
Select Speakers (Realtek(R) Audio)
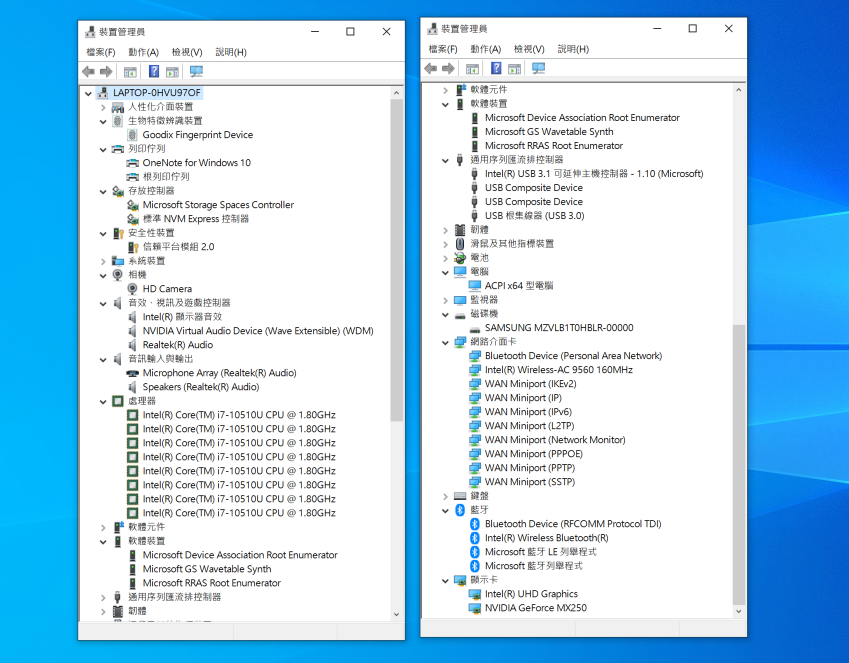(x=201, y=387)
